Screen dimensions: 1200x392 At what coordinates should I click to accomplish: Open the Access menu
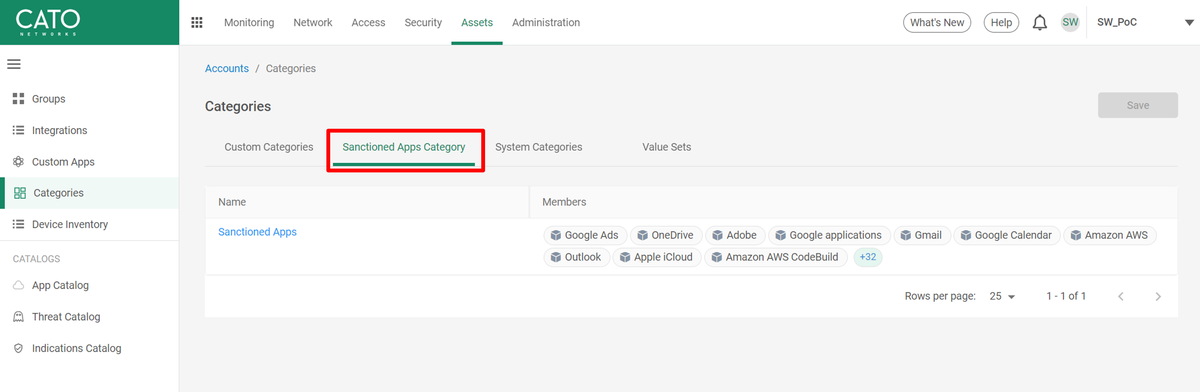(369, 22)
